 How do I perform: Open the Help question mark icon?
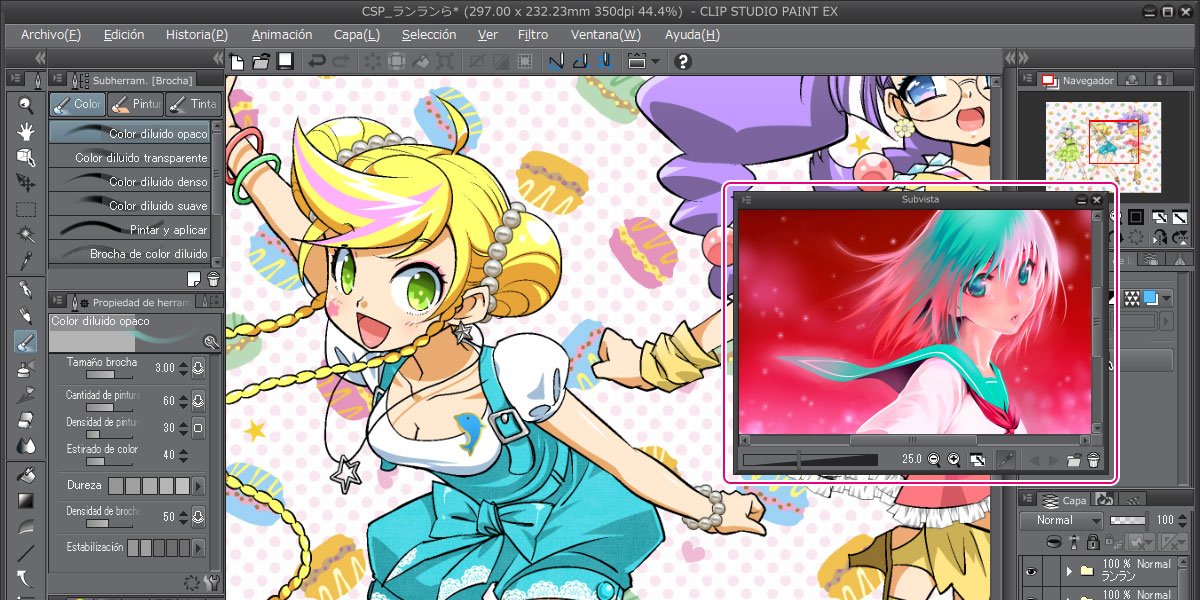tap(683, 61)
